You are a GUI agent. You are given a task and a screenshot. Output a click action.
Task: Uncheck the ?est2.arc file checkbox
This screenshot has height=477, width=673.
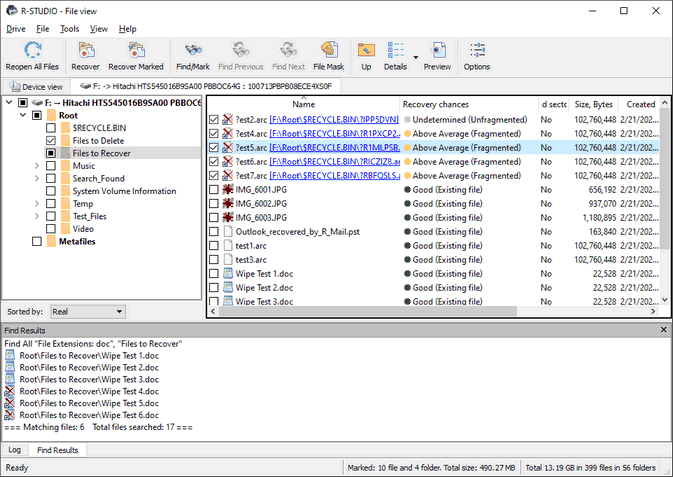coord(214,120)
